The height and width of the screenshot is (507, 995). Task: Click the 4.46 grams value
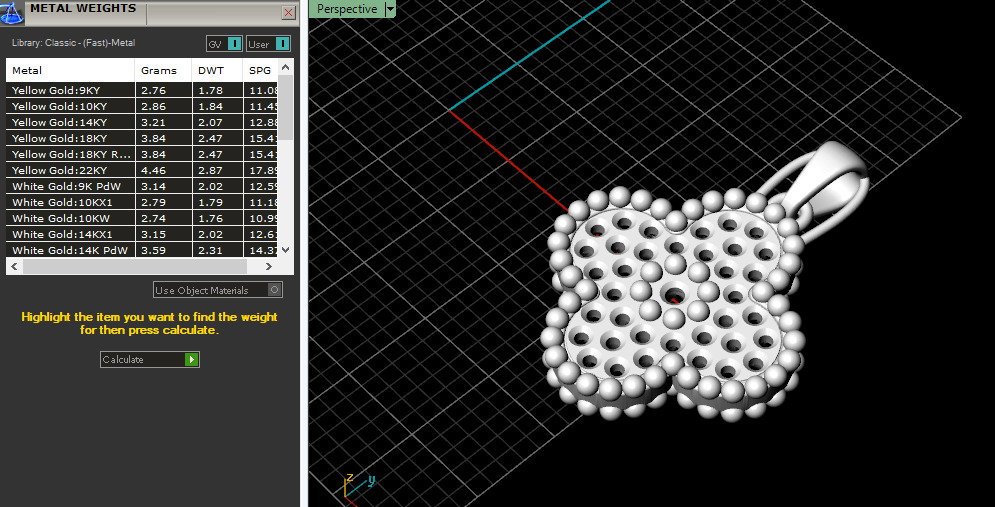coord(154,170)
